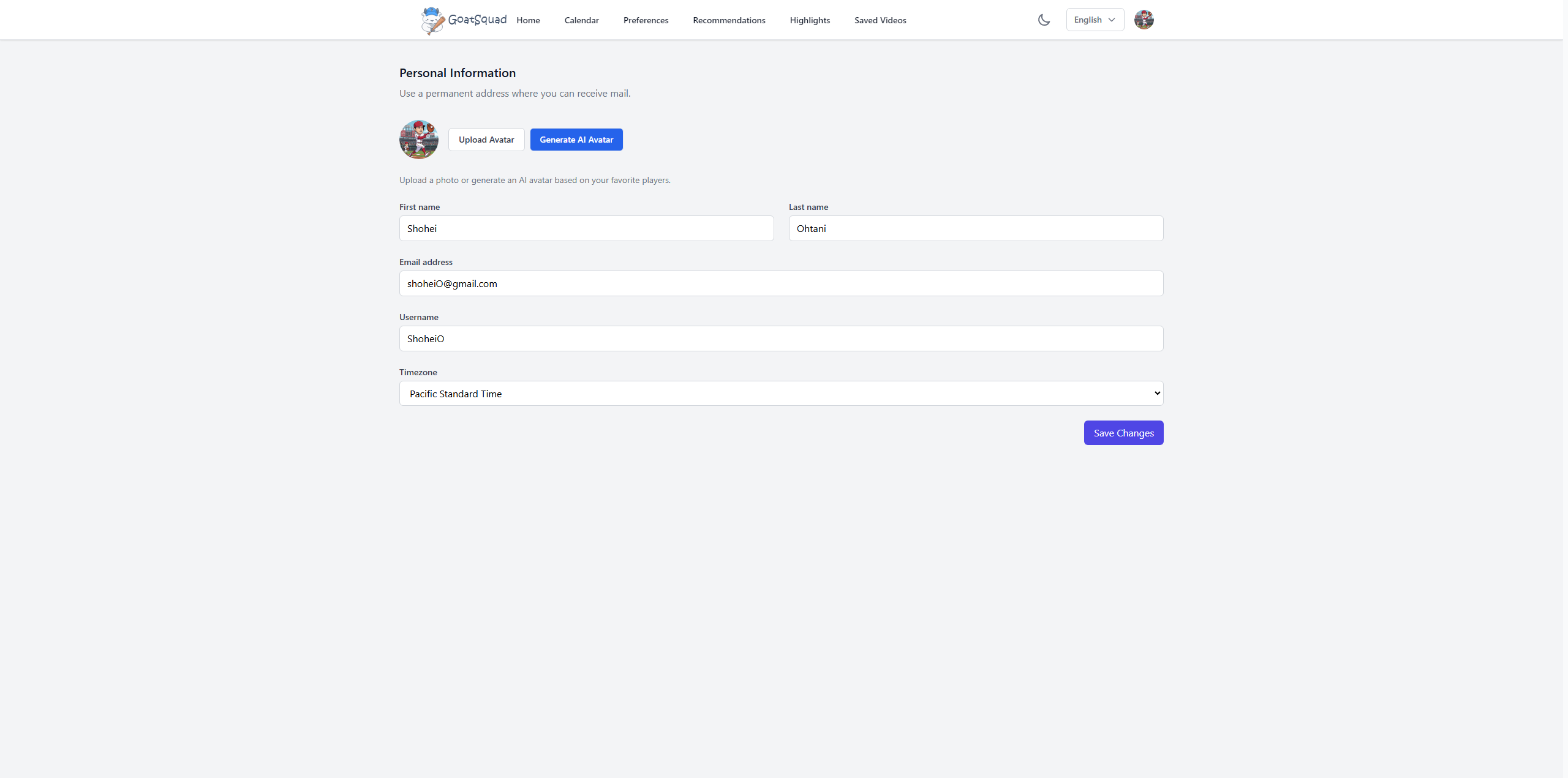This screenshot has width=1568, height=778.
Task: Focus the First name field
Action: [x=586, y=228]
